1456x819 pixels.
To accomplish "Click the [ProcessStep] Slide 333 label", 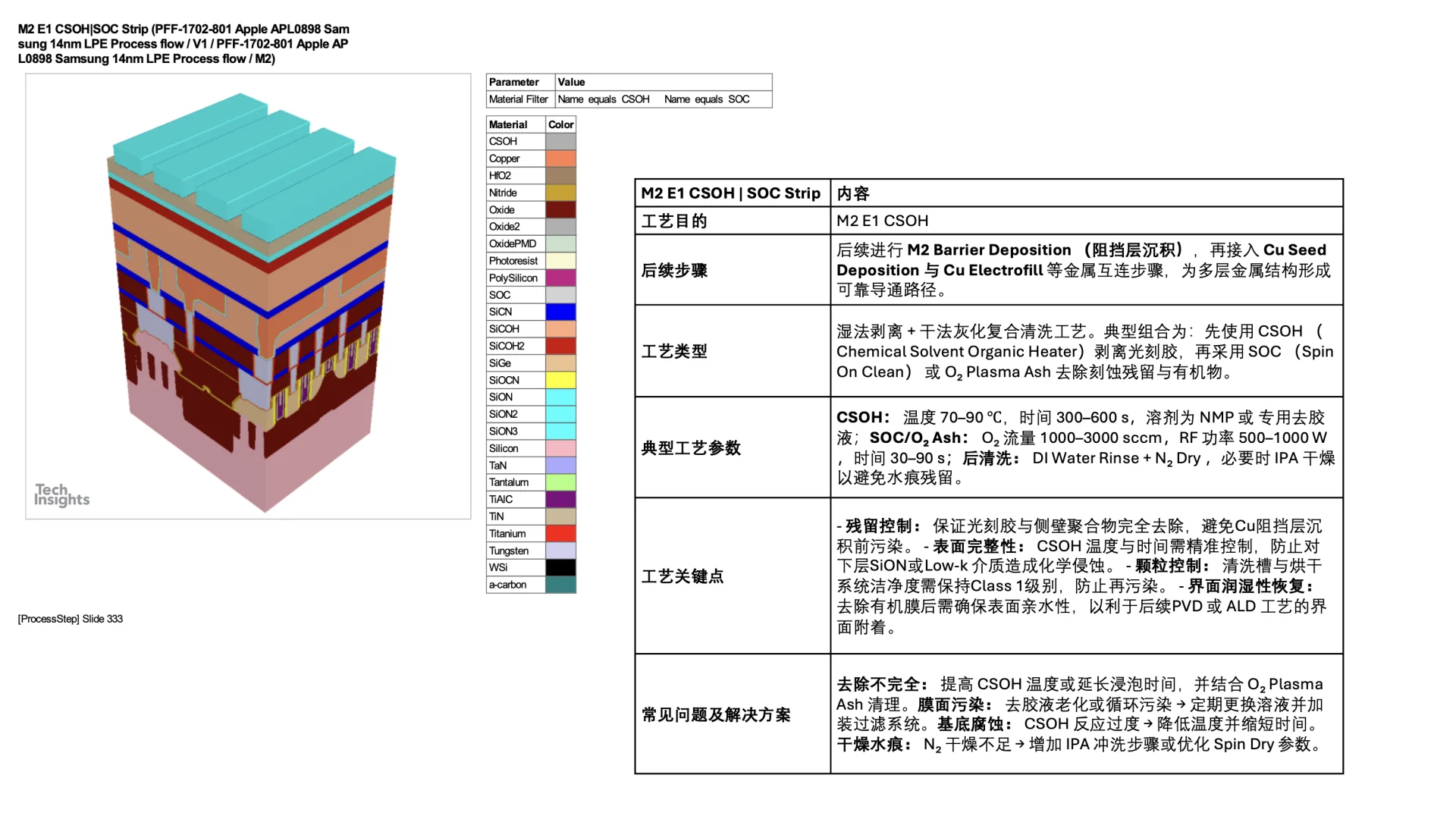I will 68,618.
